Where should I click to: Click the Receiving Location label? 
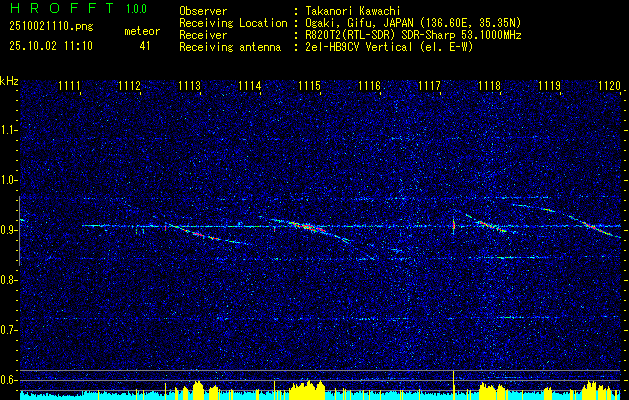233,23
